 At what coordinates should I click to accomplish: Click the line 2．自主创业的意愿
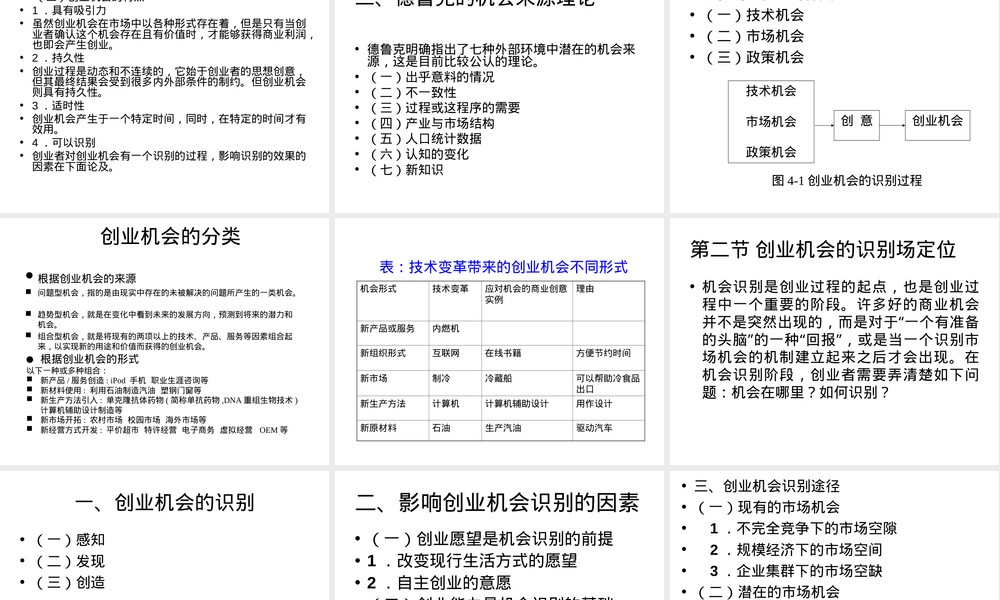439,583
